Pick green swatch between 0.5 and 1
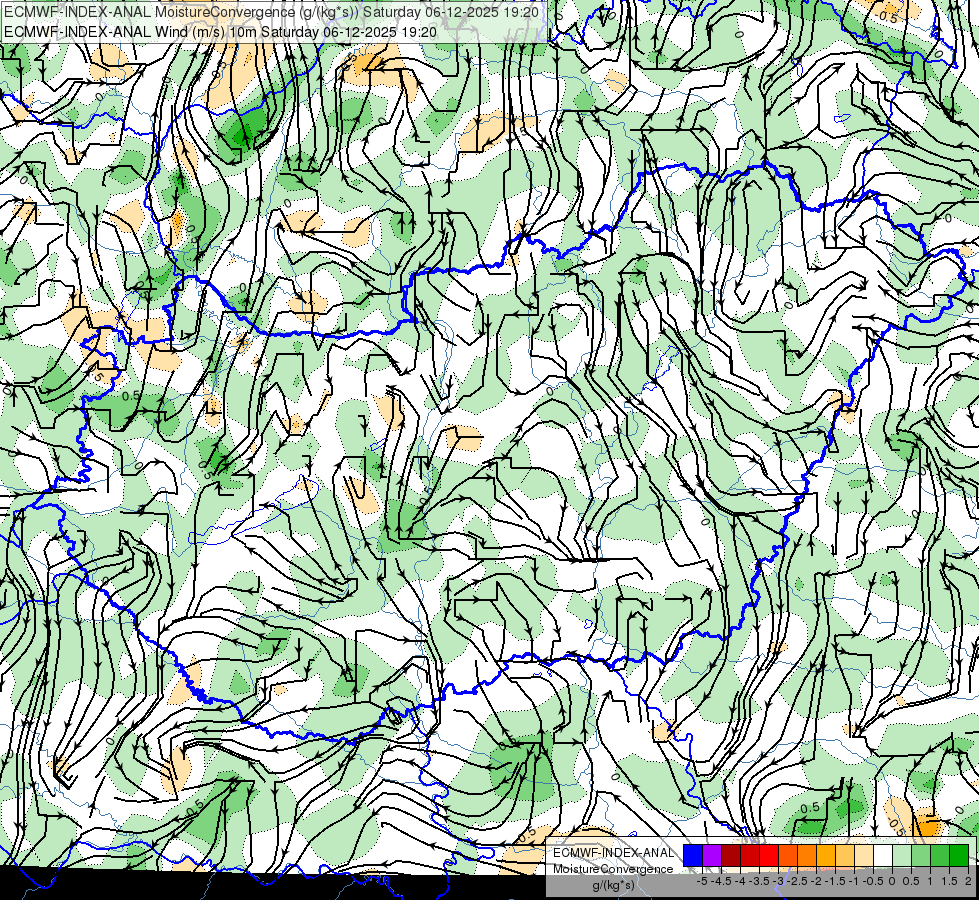The image size is (979, 900). pyautogui.click(x=921, y=855)
